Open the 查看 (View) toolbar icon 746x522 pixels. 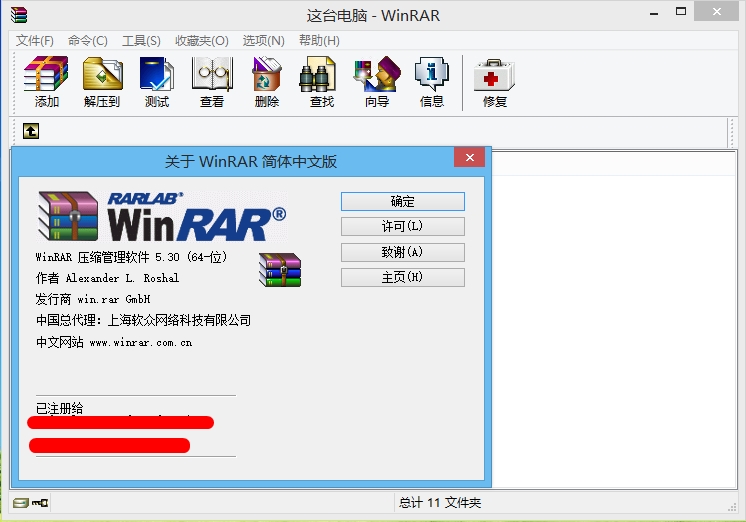point(212,81)
